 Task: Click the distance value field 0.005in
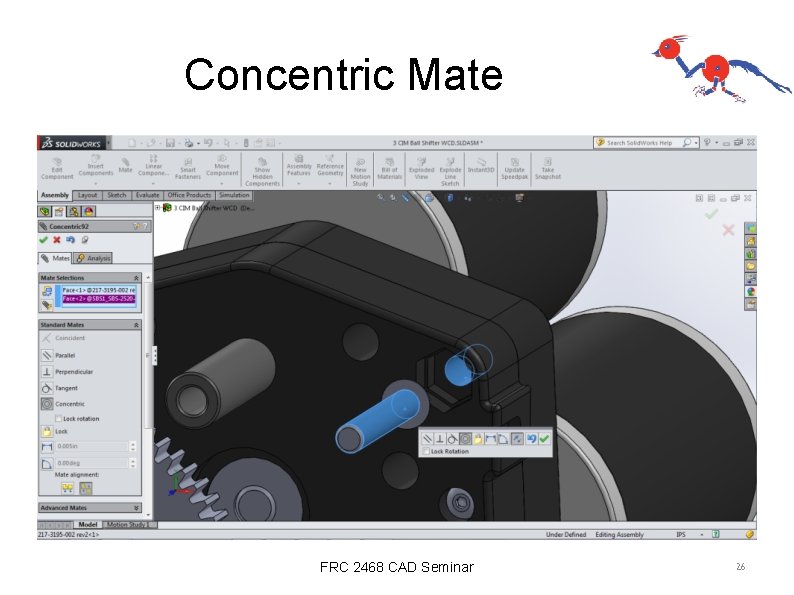(91, 446)
